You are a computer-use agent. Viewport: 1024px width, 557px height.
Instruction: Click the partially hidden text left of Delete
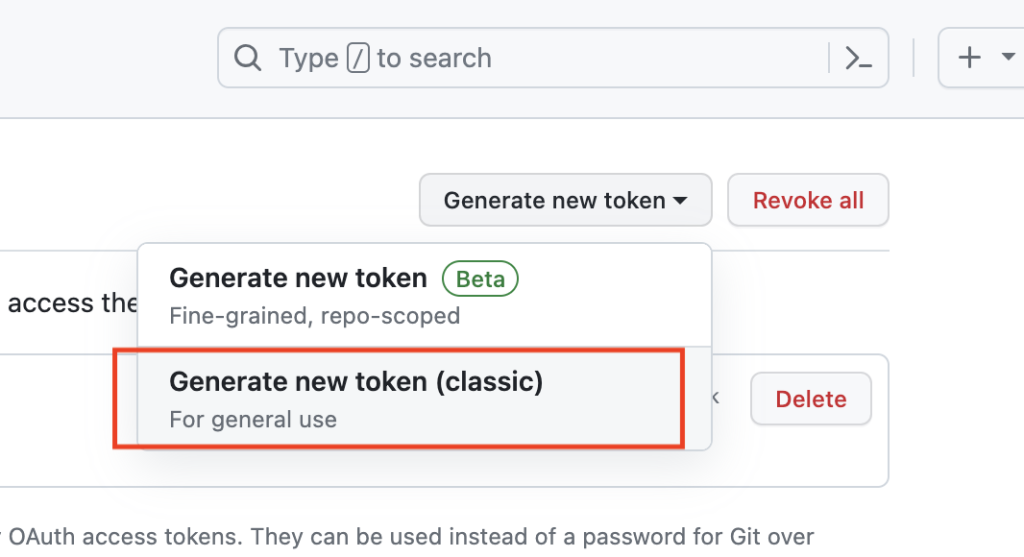coord(716,397)
